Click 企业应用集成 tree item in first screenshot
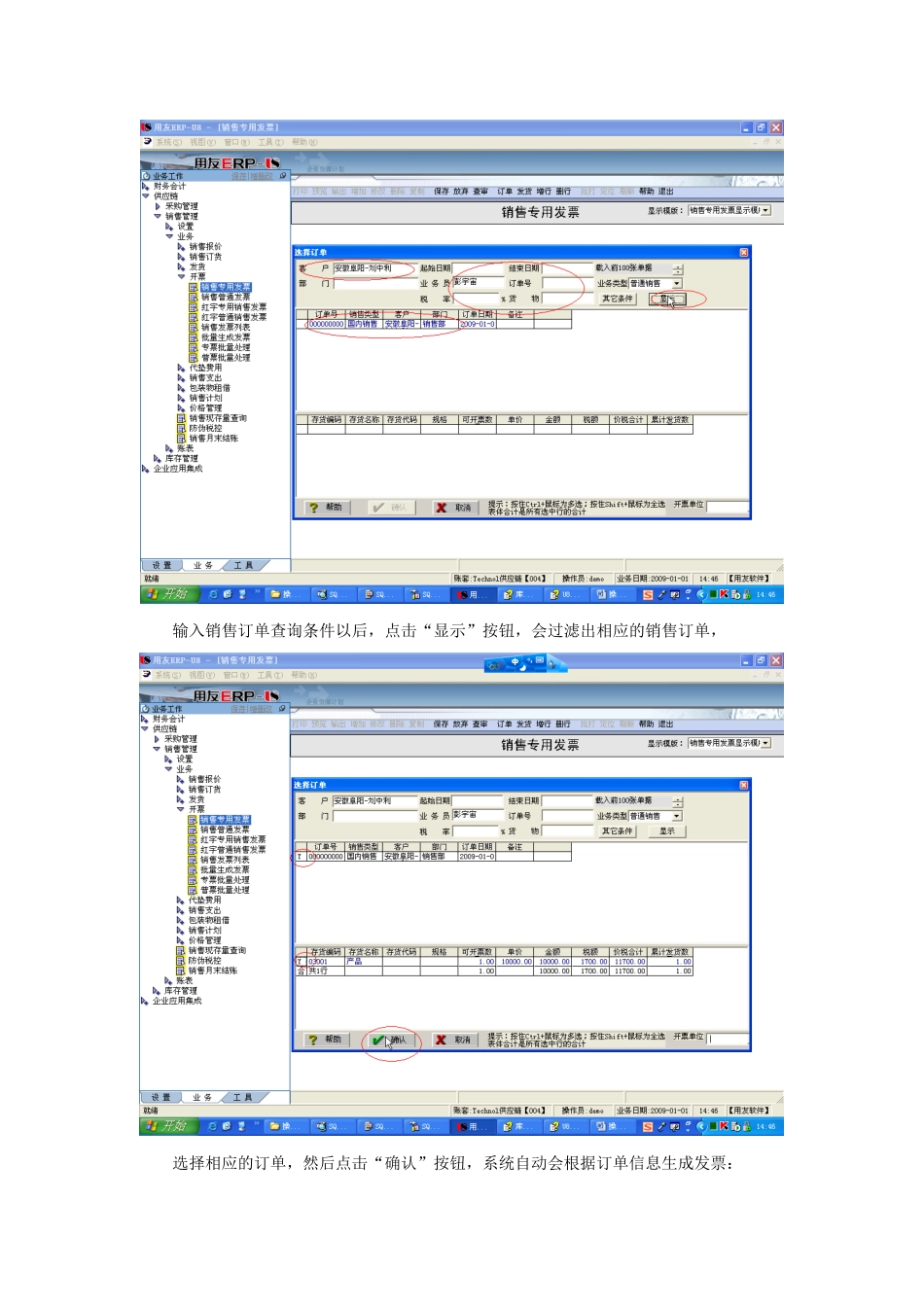The width and height of the screenshot is (924, 1307). pyautogui.click(x=178, y=469)
